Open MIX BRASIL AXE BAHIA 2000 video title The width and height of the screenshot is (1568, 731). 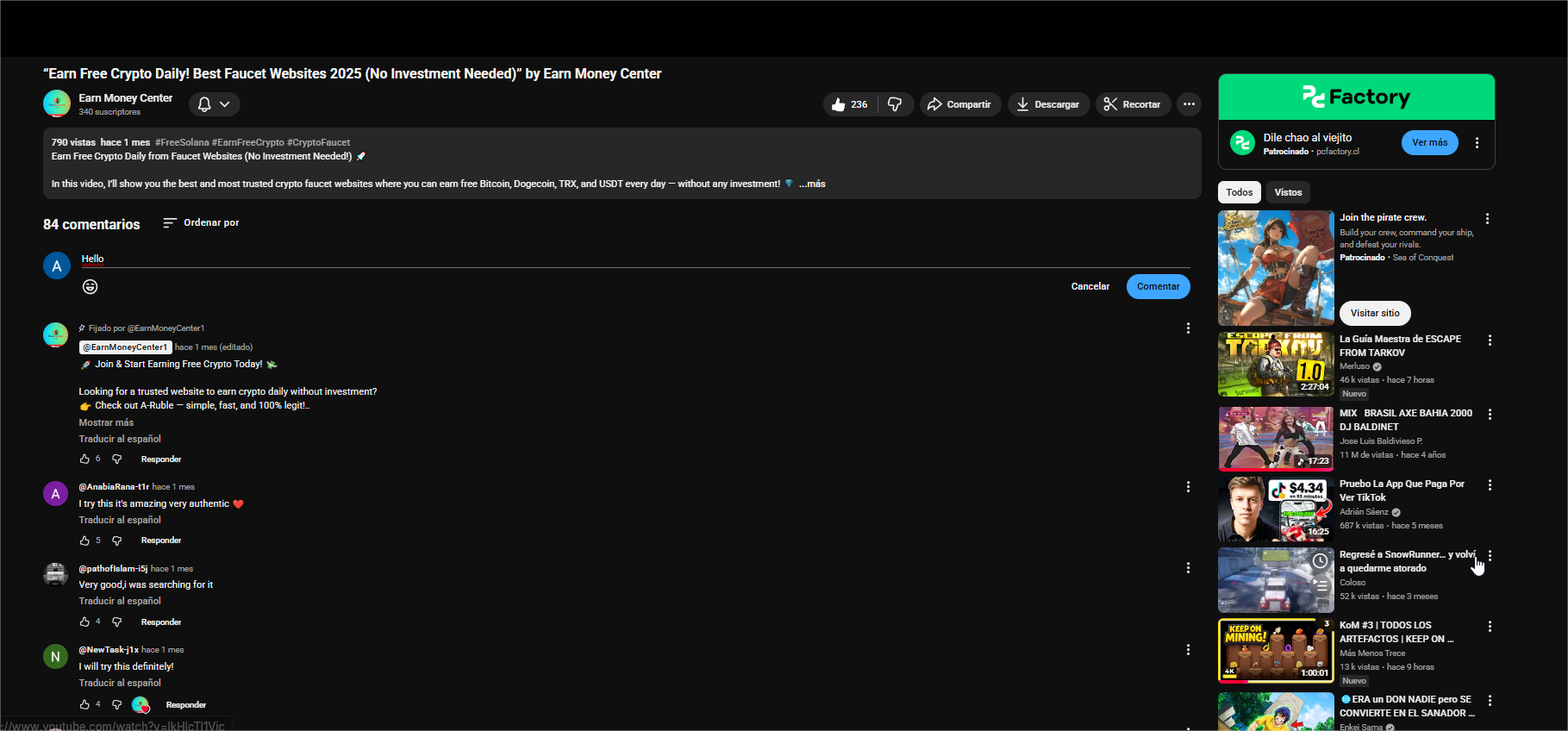(x=1406, y=420)
